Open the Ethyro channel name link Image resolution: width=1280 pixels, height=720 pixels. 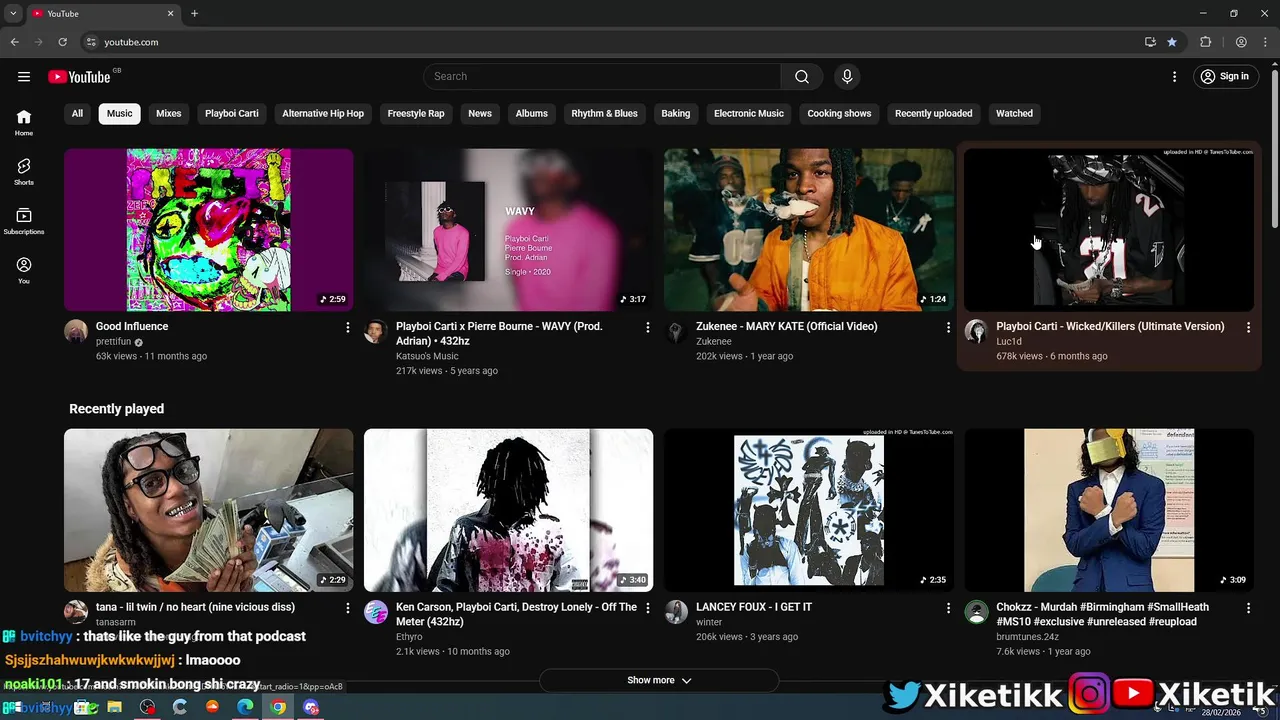point(409,637)
